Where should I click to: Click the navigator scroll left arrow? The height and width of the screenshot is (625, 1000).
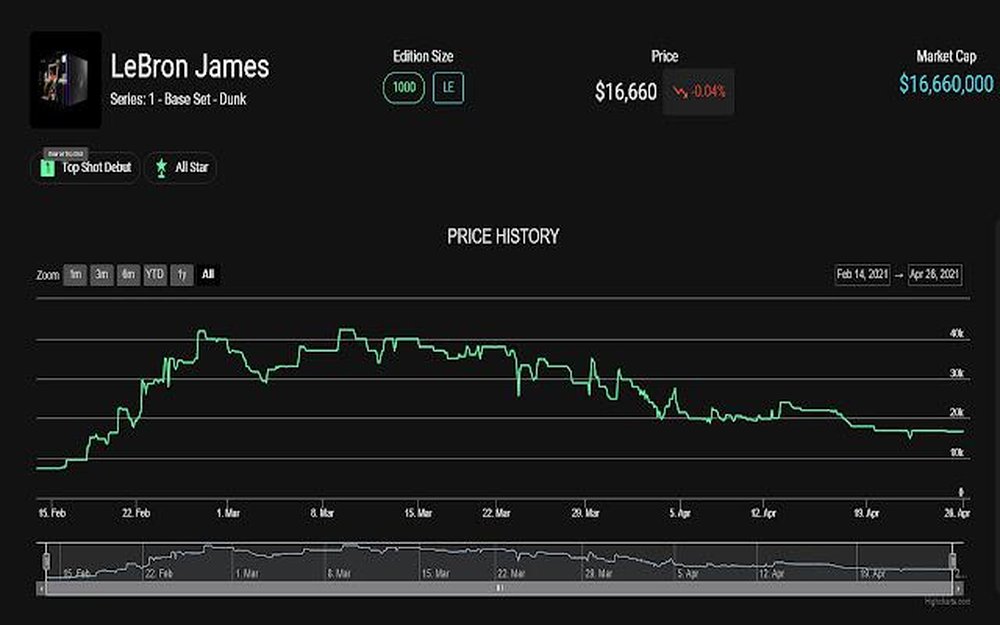click(x=41, y=588)
